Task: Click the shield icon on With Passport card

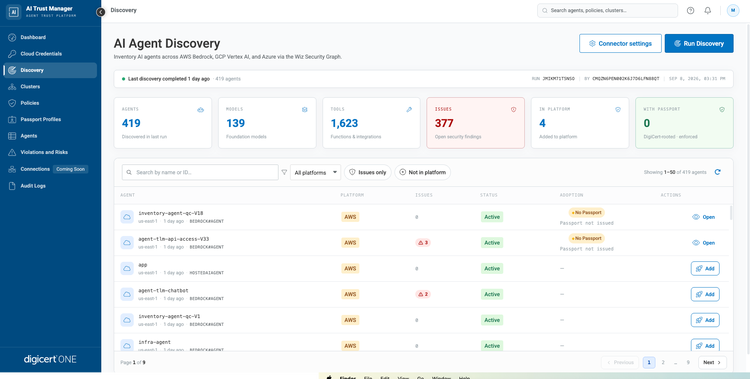Action: point(722,110)
